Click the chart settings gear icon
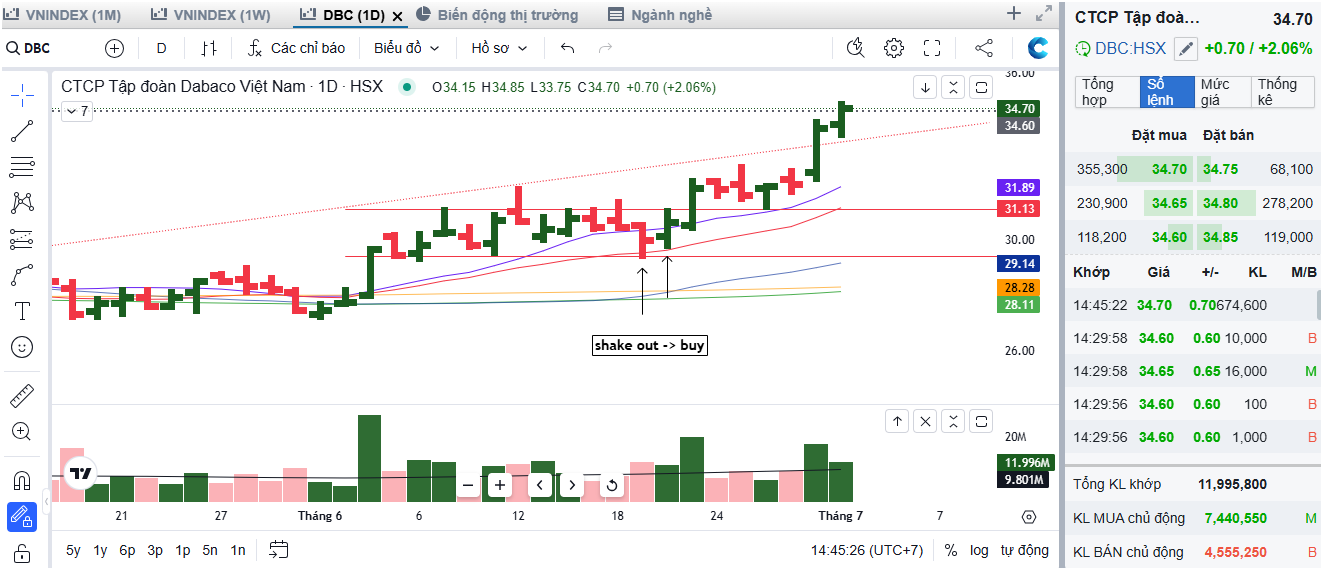Screen dimensions: 1323x570 [893, 48]
